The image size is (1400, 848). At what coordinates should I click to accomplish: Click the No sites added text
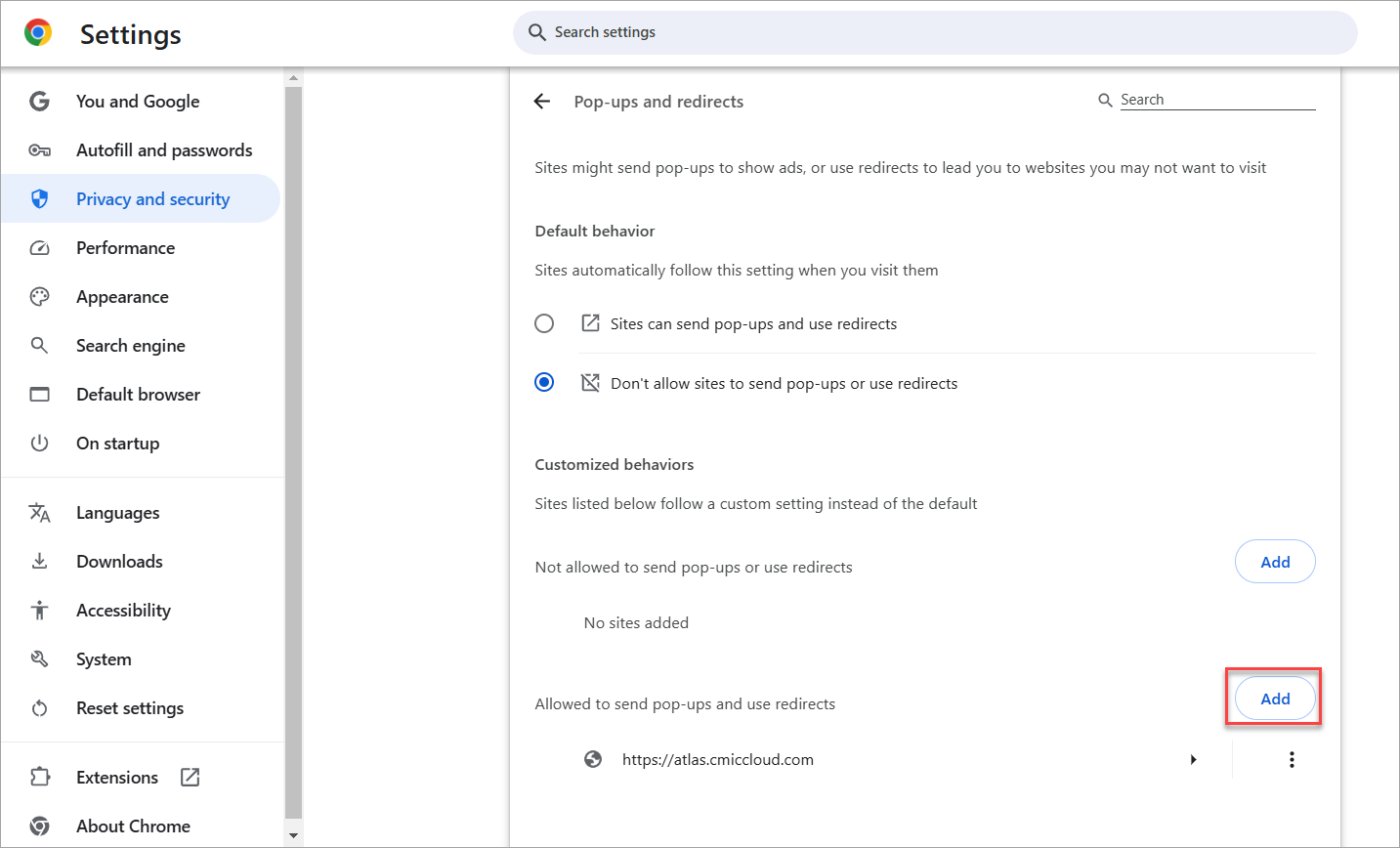pos(636,622)
